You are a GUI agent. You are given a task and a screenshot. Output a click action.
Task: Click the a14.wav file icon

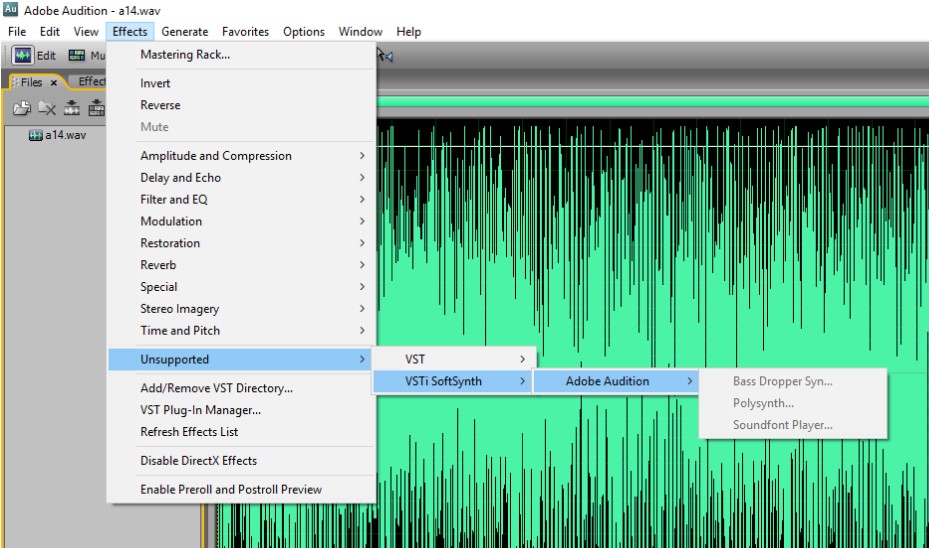(36, 135)
